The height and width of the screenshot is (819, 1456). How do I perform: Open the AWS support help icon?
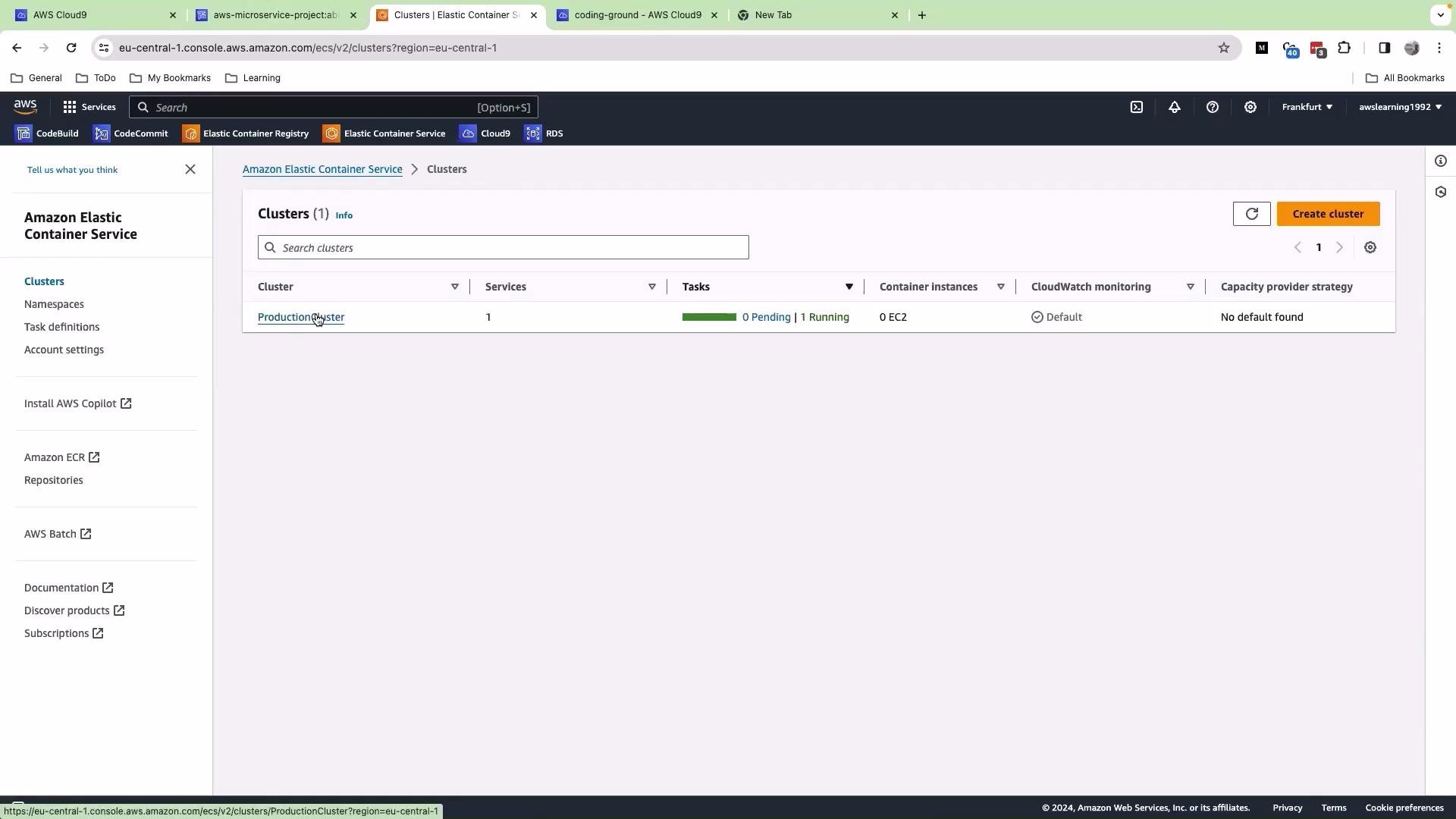[x=1213, y=107]
